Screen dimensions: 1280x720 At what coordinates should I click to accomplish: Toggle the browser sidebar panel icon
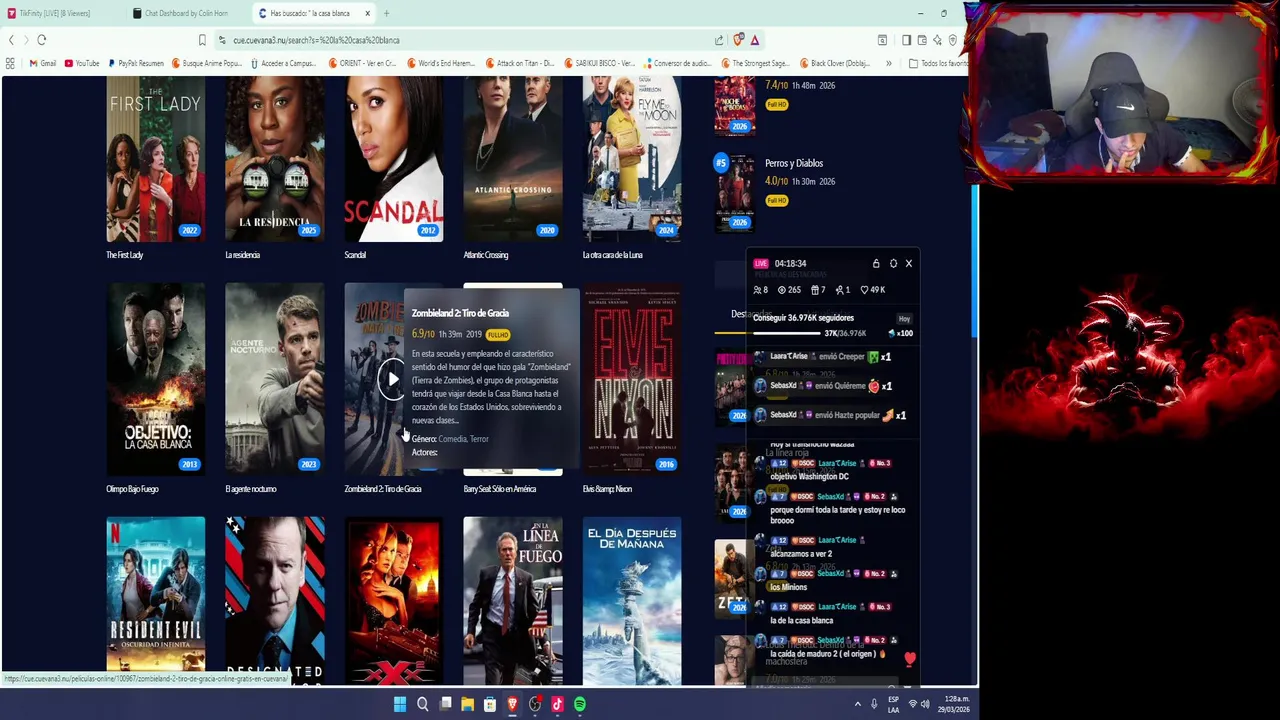tap(906, 40)
